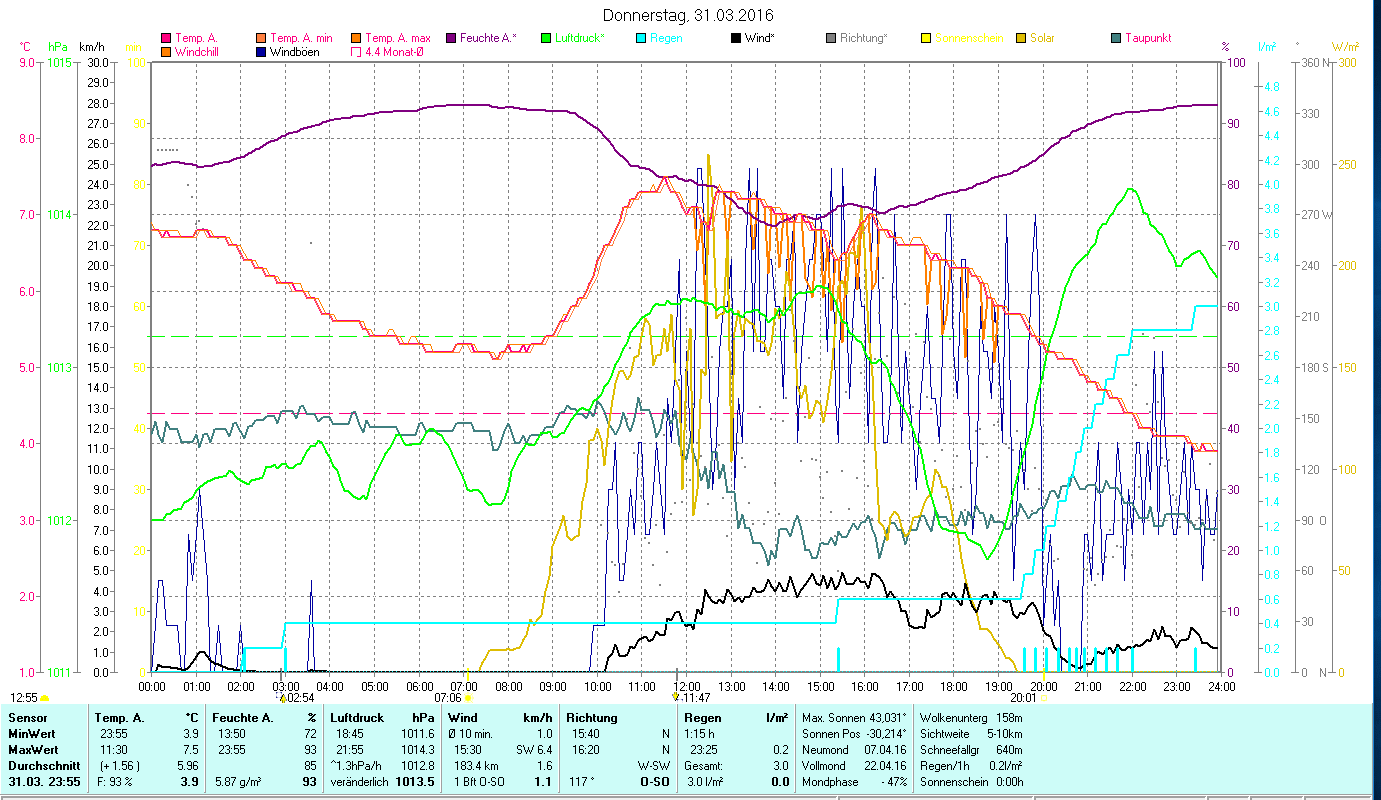
Task: Click the cyan l/m² axis unit label
Action: (1265, 47)
